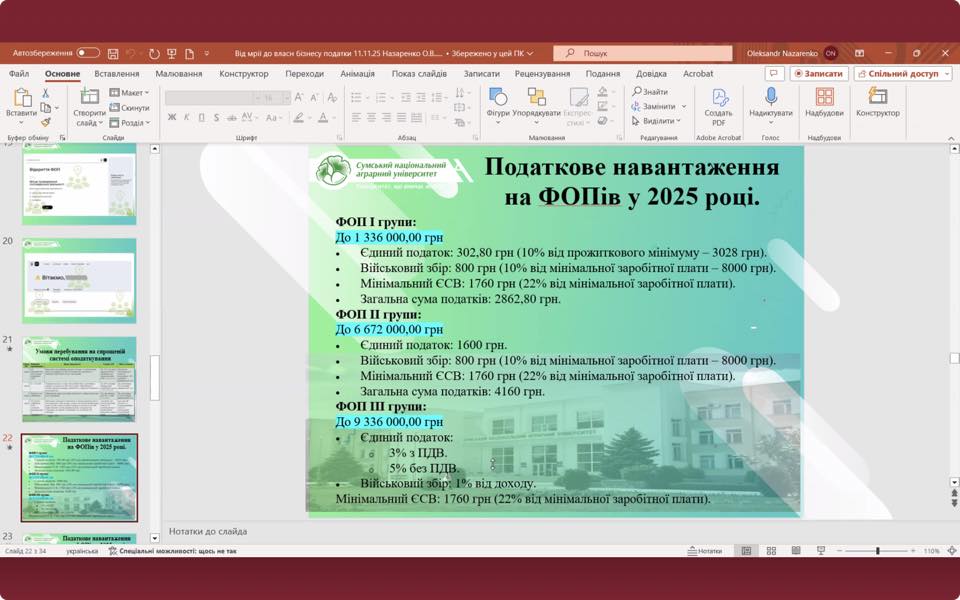This screenshot has width=960, height=600.
Task: Adjust the zoom slider in status bar
Action: coord(877,551)
